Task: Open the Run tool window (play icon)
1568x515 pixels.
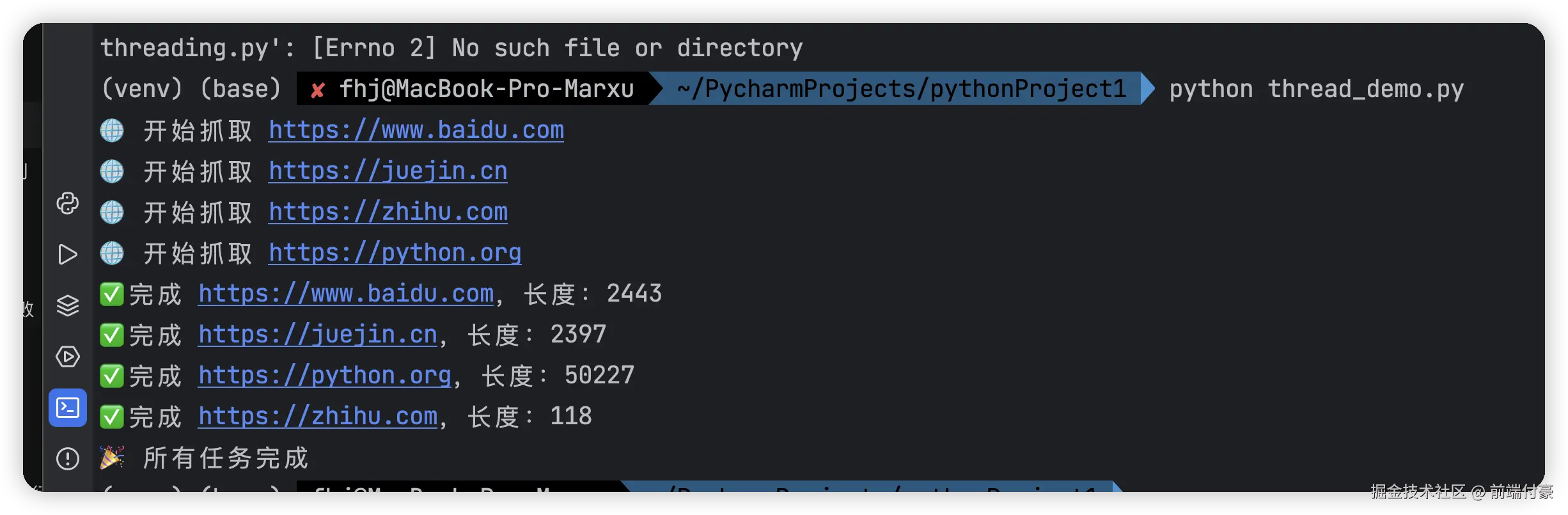Action: [x=68, y=254]
